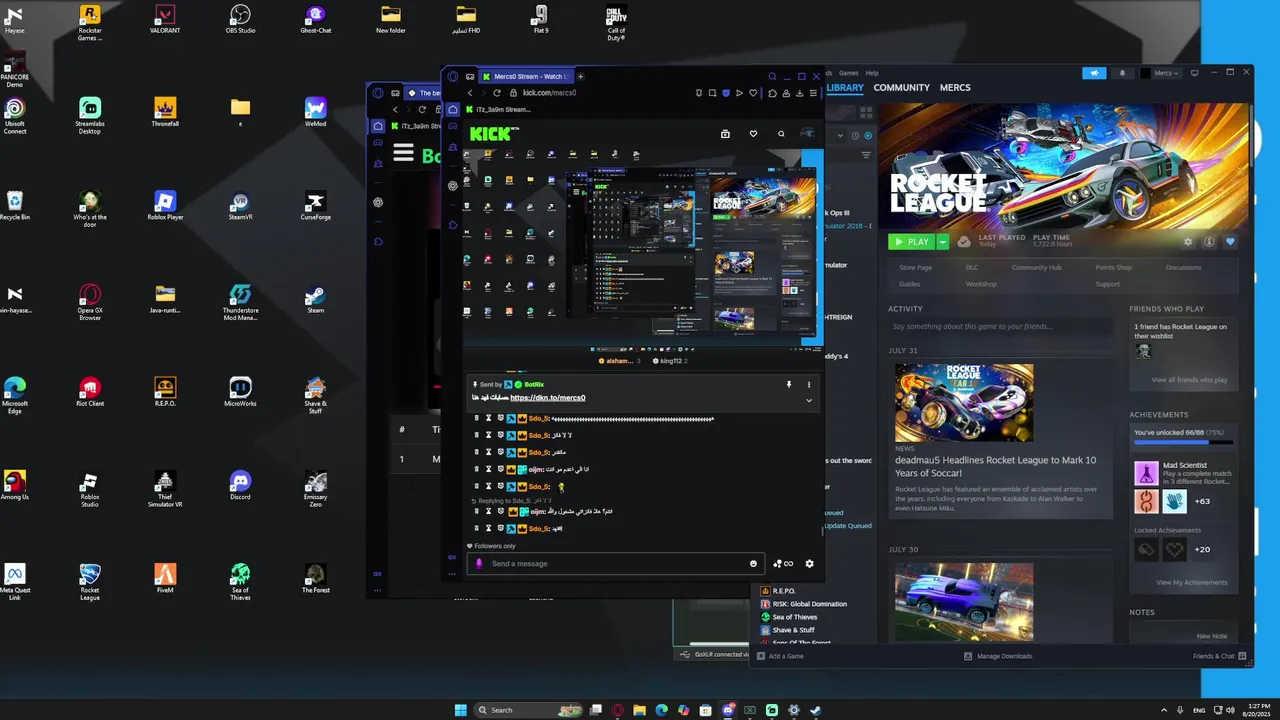Image resolution: width=1280 pixels, height=720 pixels.
Task: Click kick.com/mercs0 address bar
Action: coord(549,93)
